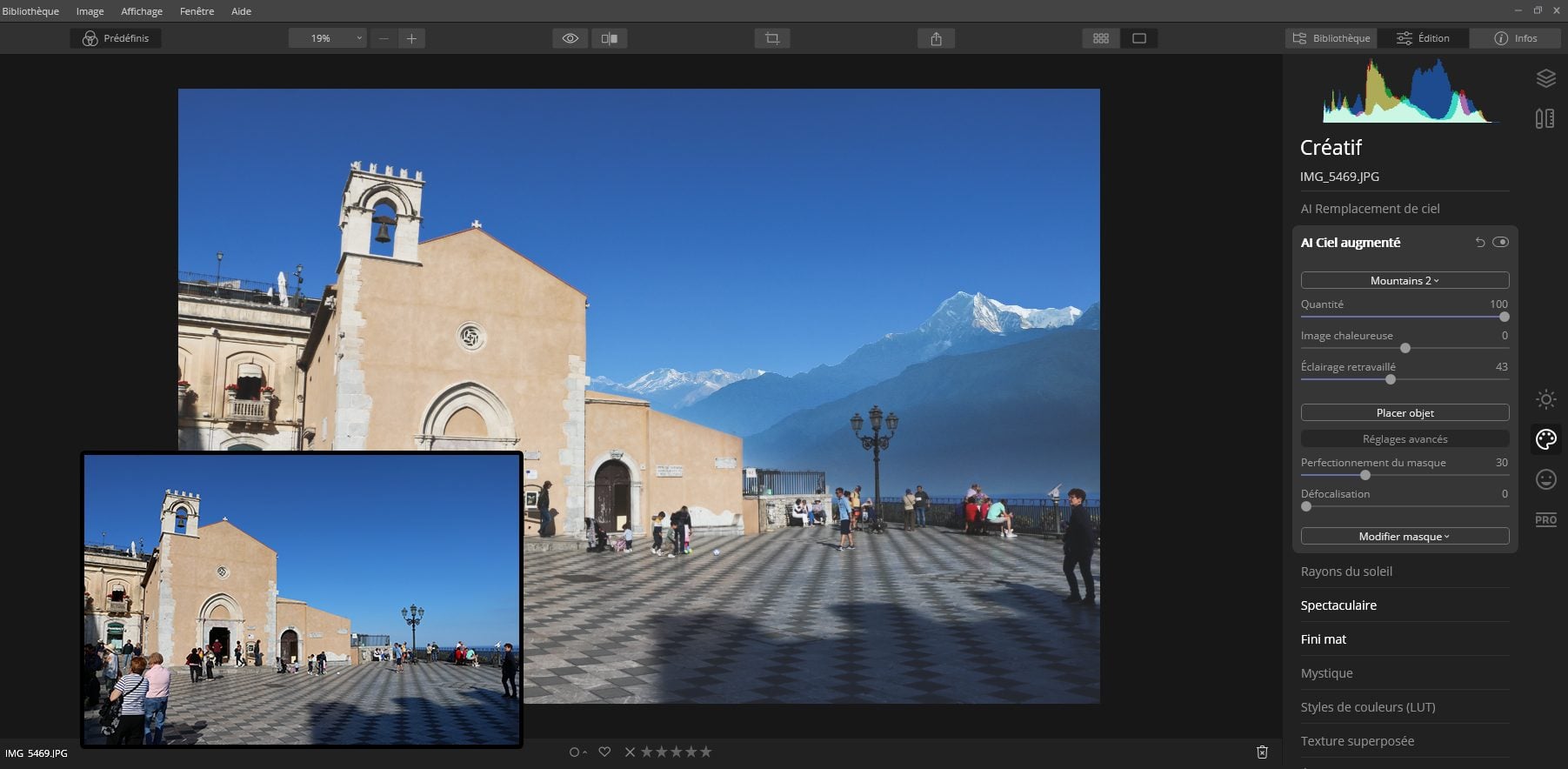
Task: Switch to single image view
Action: [1139, 38]
